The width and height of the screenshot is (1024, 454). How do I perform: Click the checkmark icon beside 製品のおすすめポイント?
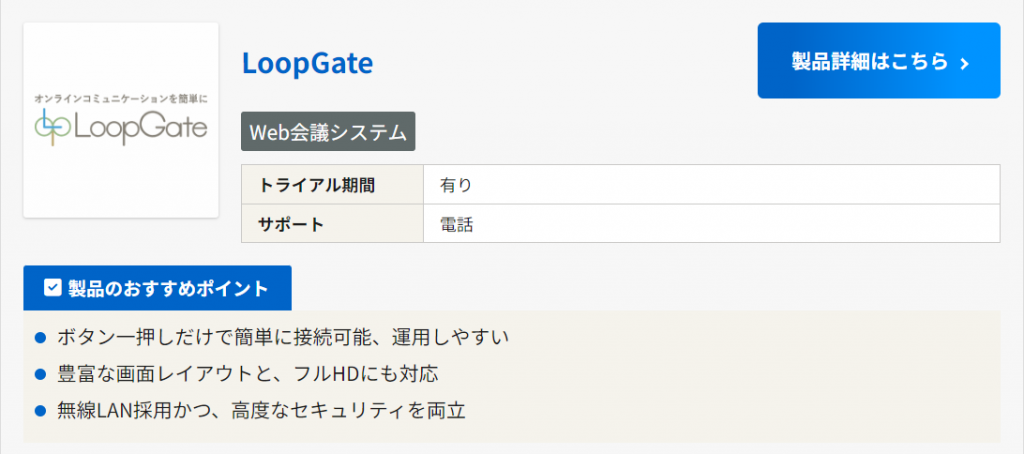click(x=53, y=289)
